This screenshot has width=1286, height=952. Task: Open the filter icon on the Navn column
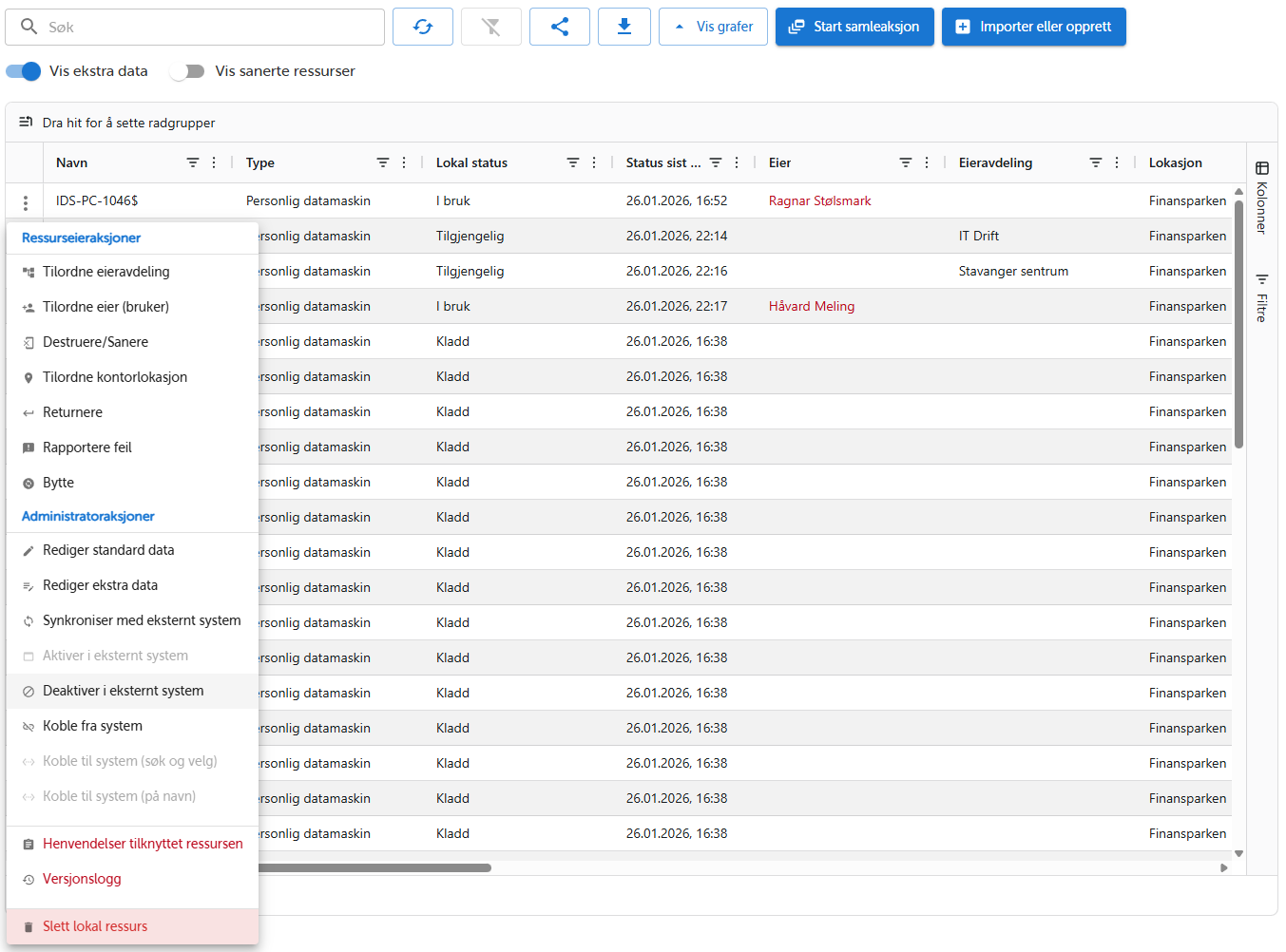click(x=193, y=162)
